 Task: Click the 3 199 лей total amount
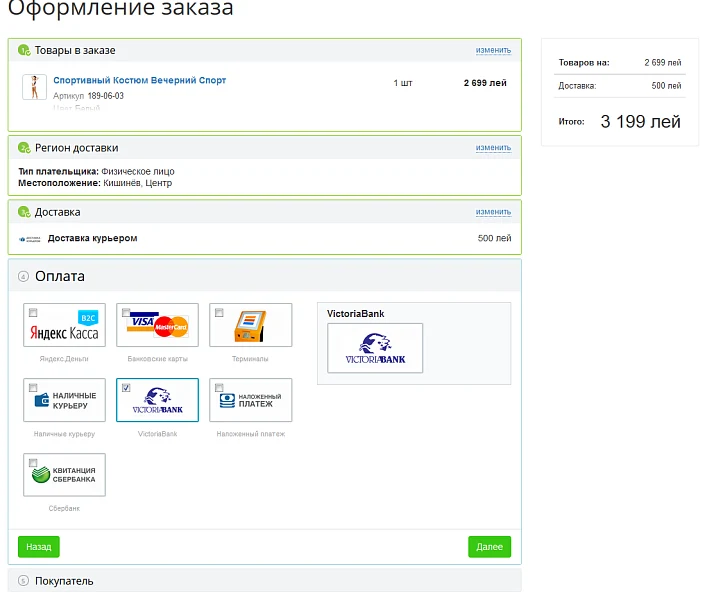pyautogui.click(x=640, y=122)
